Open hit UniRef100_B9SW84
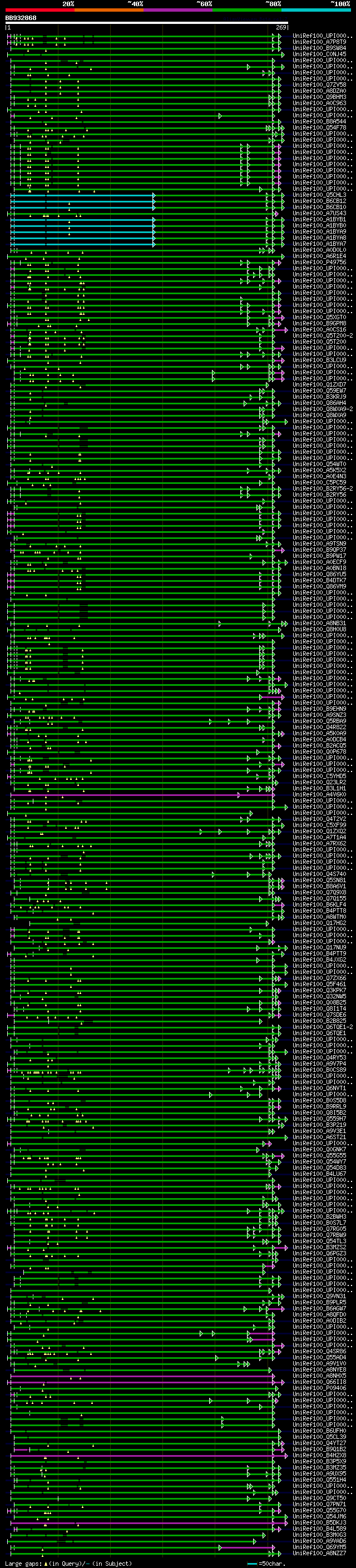The width and height of the screenshot is (356, 1568). [x=319, y=48]
